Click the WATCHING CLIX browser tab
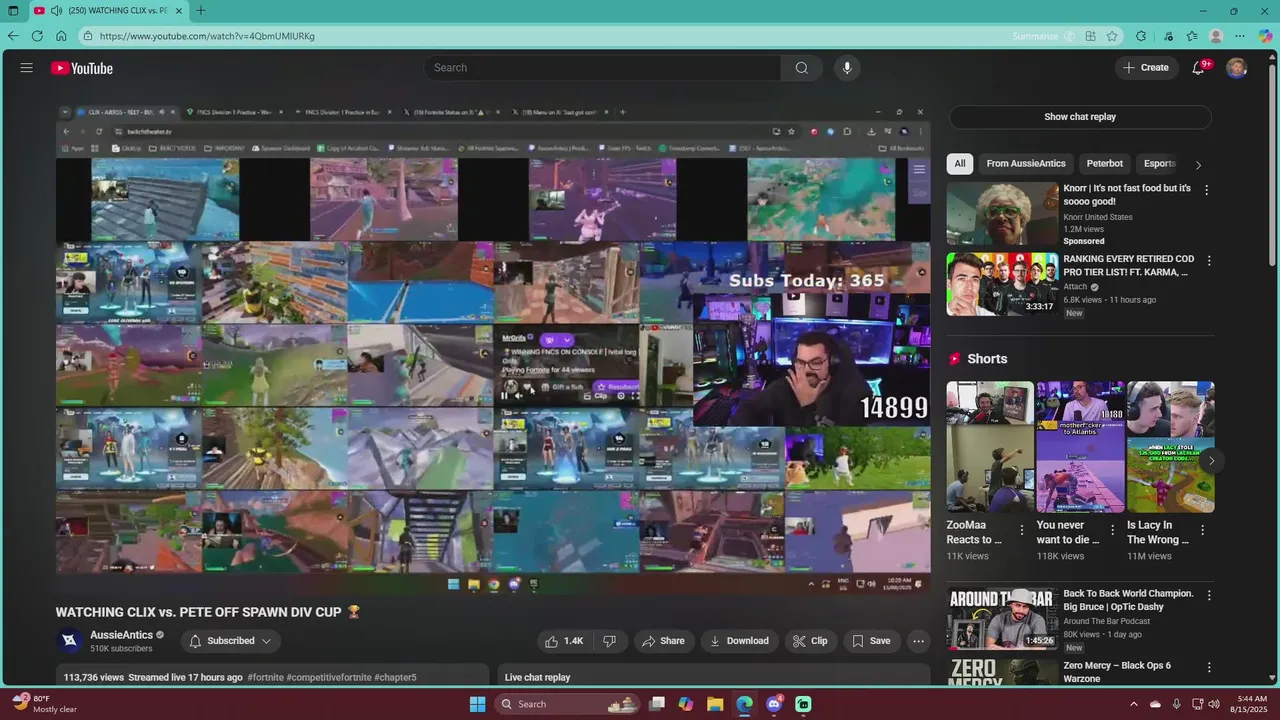1280x720 pixels. click(108, 11)
